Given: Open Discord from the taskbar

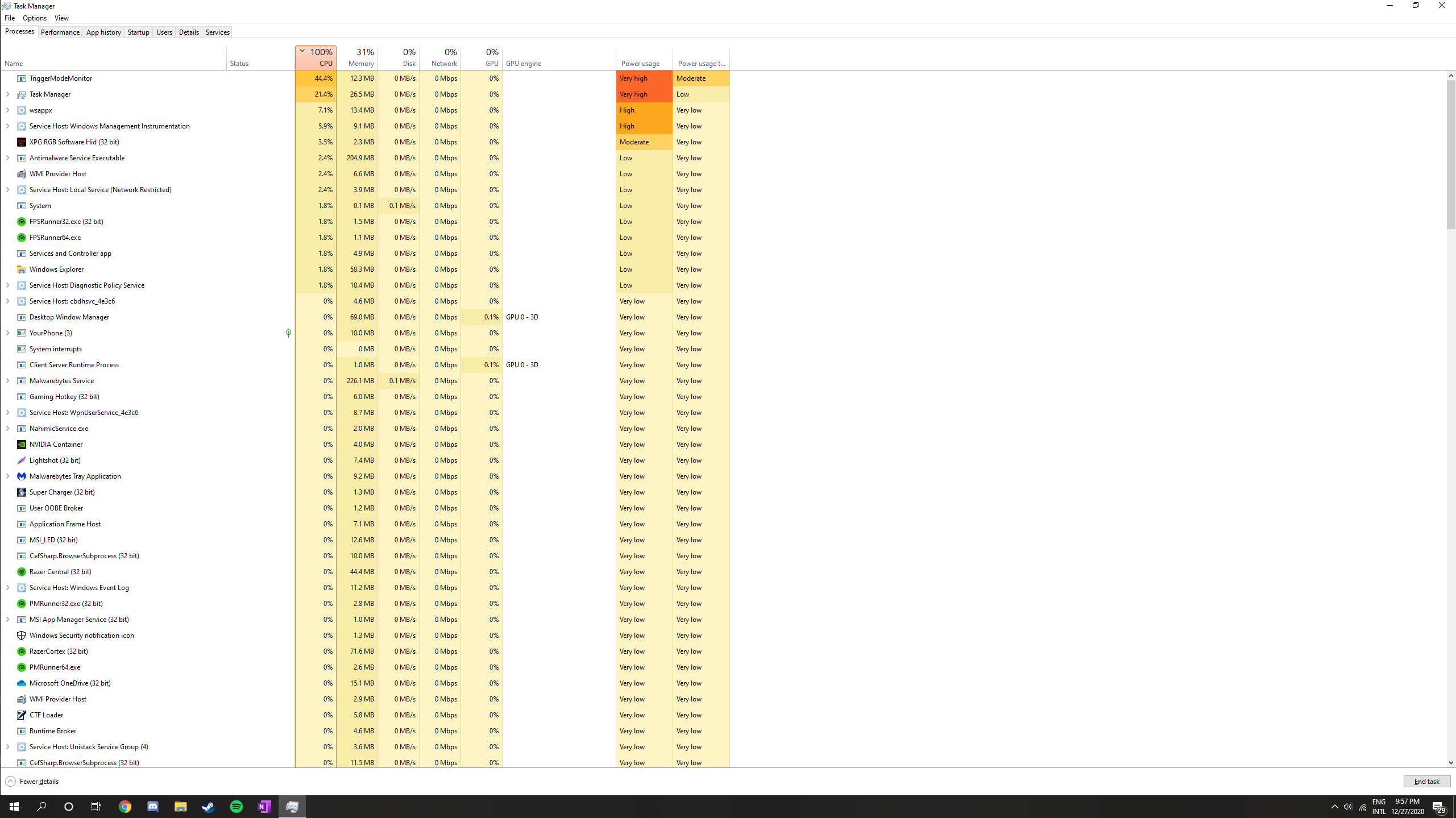Looking at the screenshot, I should click(x=153, y=807).
